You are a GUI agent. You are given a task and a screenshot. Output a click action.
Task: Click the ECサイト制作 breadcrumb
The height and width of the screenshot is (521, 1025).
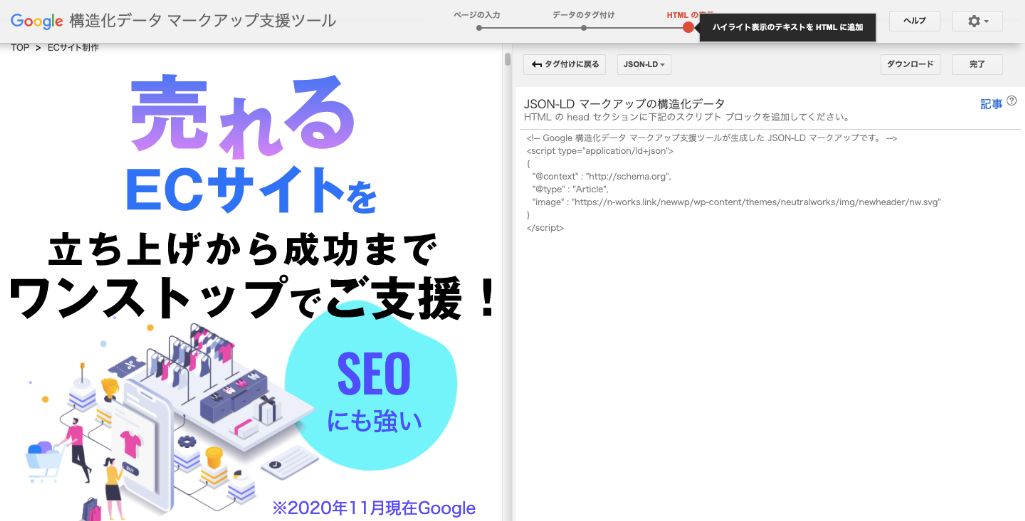(x=73, y=48)
